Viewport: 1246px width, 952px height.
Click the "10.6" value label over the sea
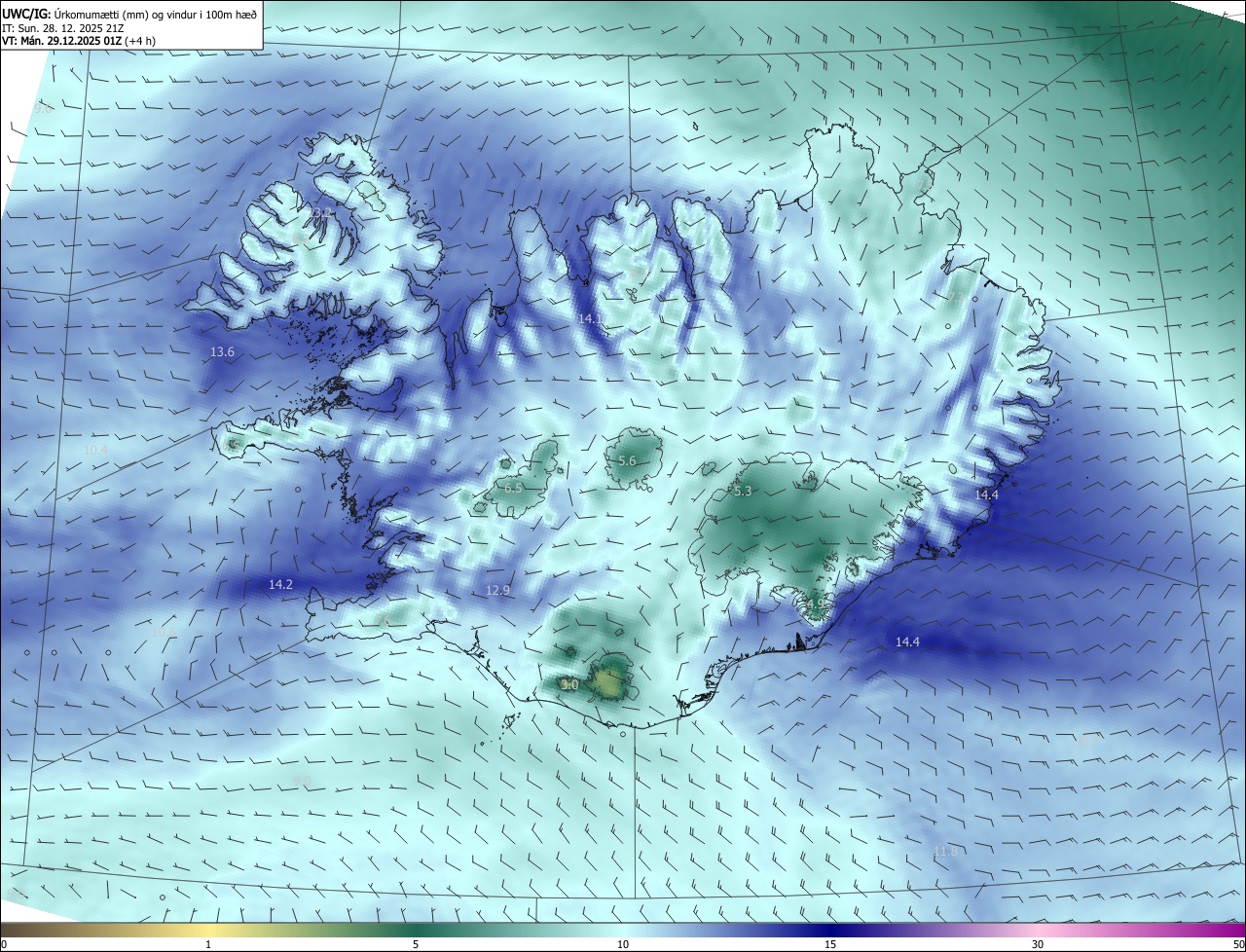[x=165, y=633]
